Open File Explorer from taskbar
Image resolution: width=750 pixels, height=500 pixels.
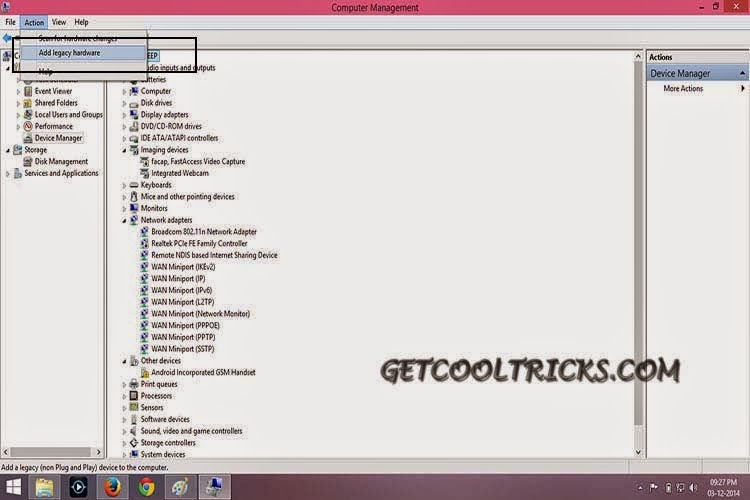[44, 487]
